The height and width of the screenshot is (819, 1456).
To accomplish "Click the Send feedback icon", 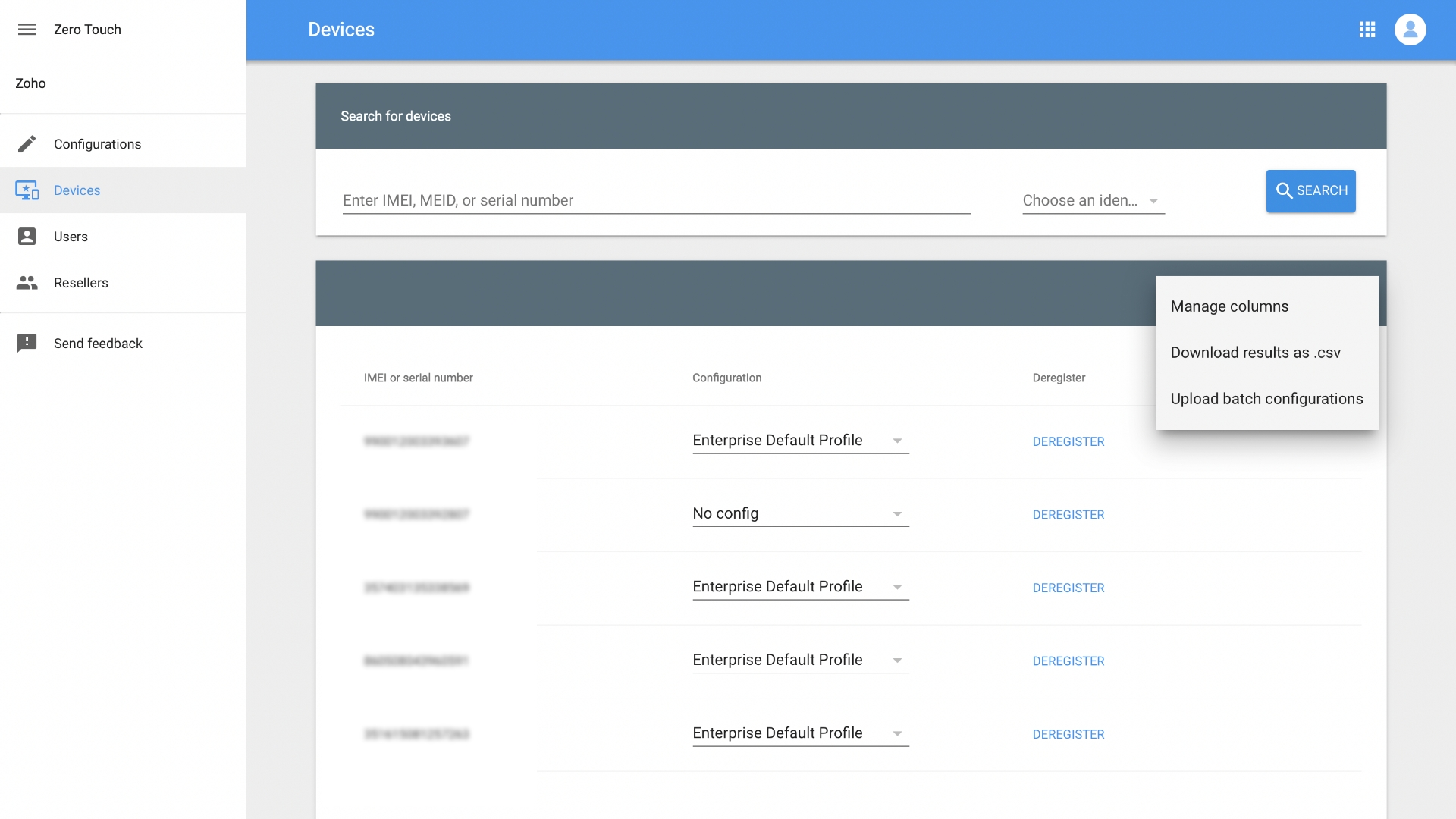I will 27,344.
